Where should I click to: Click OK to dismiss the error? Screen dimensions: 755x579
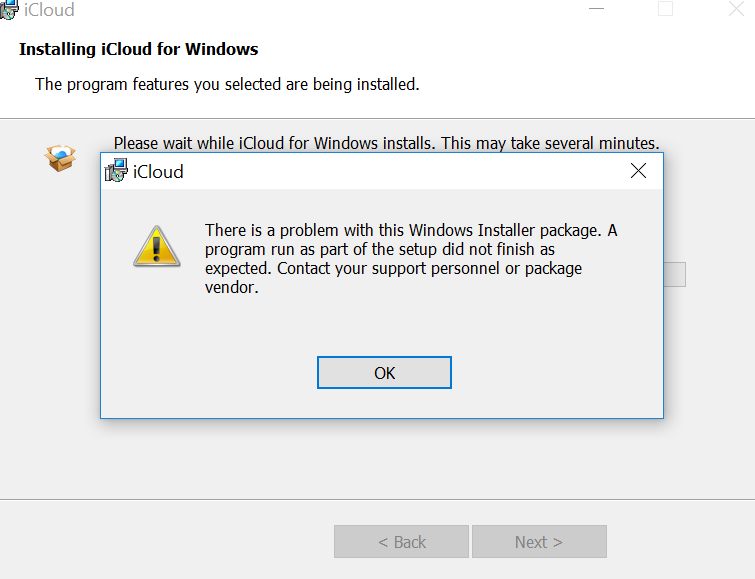tap(384, 373)
